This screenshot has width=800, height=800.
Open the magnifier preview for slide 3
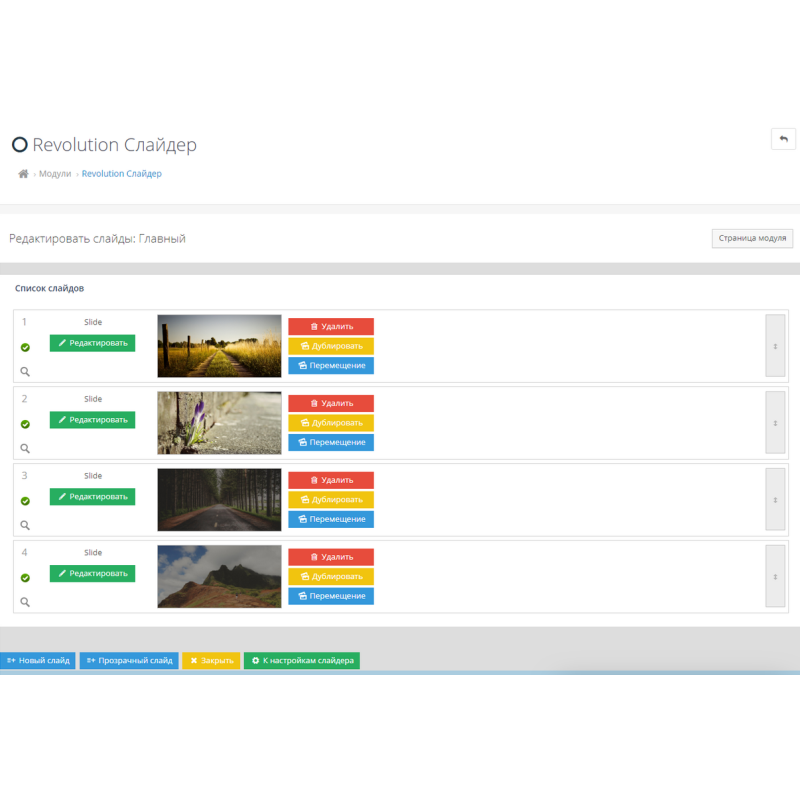pos(25,525)
